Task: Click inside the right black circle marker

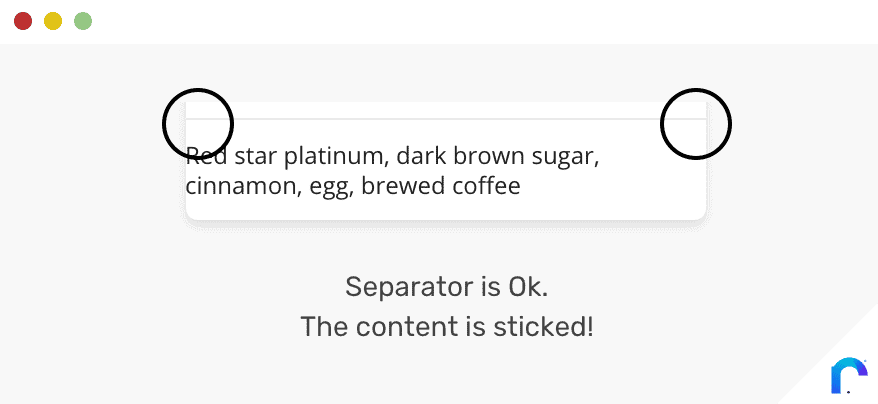Action: (696, 123)
